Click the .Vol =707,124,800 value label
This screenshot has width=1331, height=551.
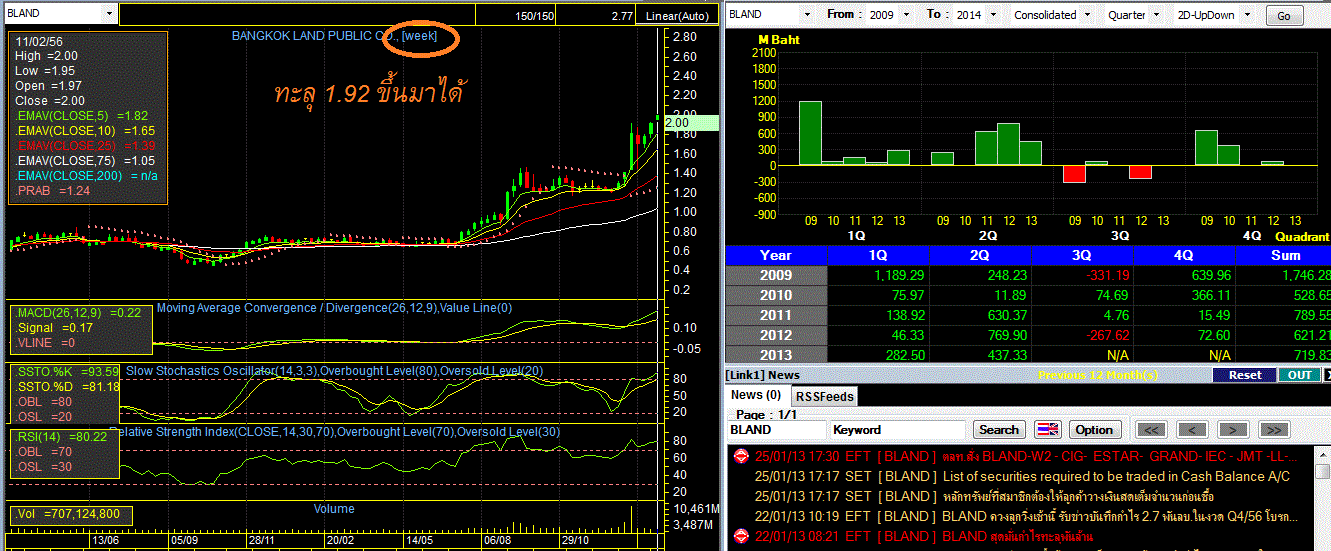(x=68, y=514)
